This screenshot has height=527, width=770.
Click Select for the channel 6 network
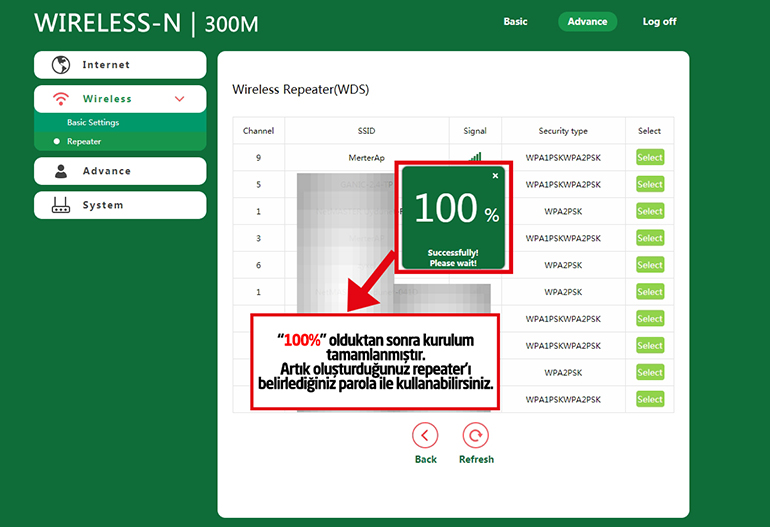(x=650, y=265)
